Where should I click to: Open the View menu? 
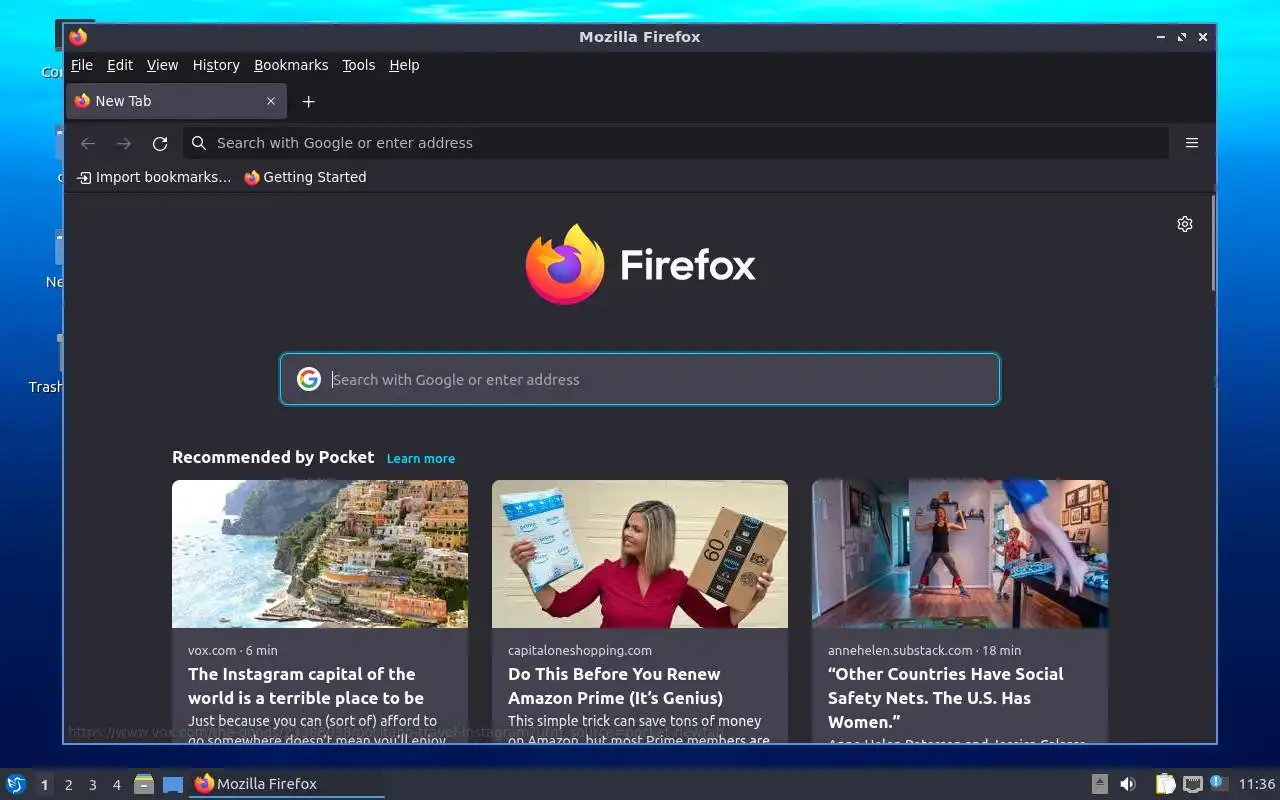pyautogui.click(x=162, y=65)
